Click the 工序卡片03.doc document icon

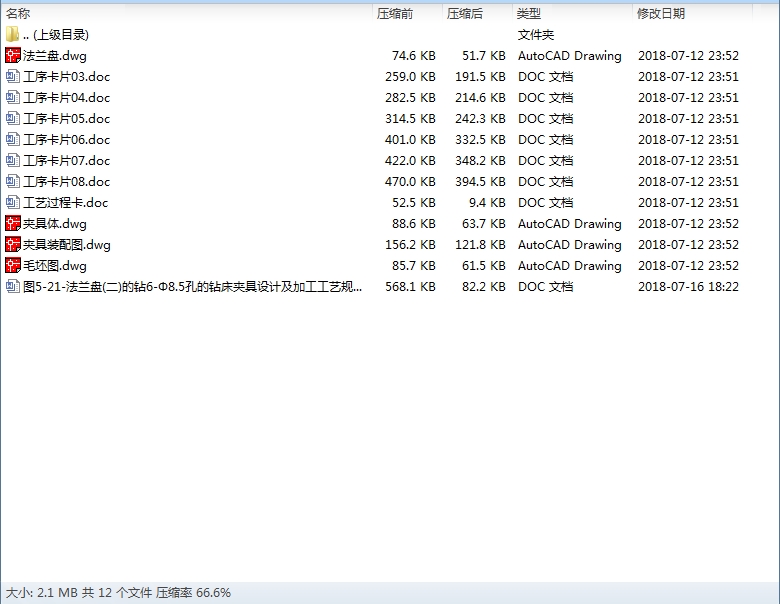click(x=13, y=77)
